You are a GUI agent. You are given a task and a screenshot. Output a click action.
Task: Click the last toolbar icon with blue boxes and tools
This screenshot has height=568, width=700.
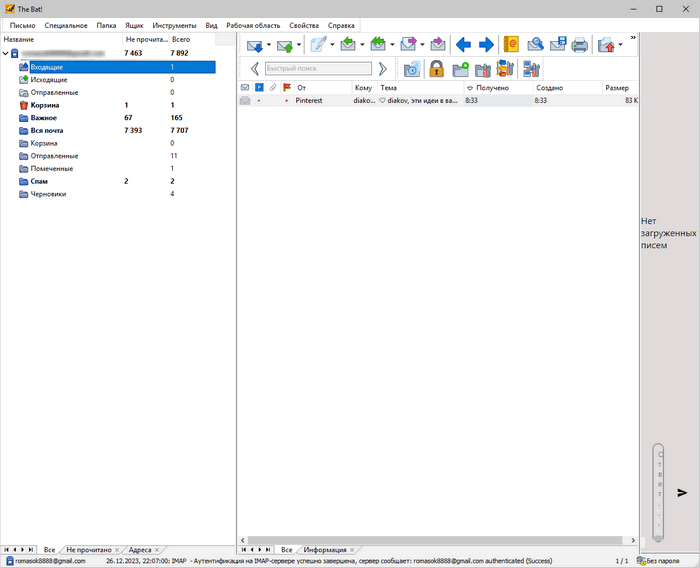(531, 69)
